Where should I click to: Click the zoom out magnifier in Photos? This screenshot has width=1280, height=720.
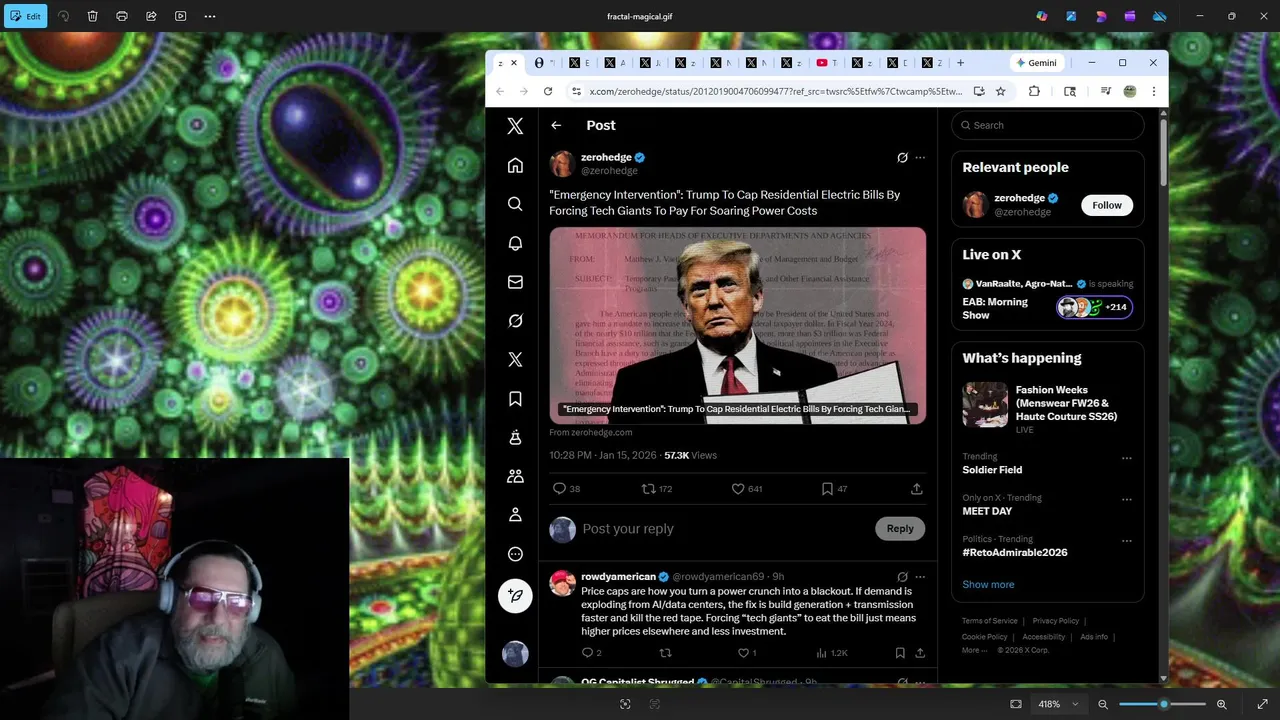pos(1103,704)
